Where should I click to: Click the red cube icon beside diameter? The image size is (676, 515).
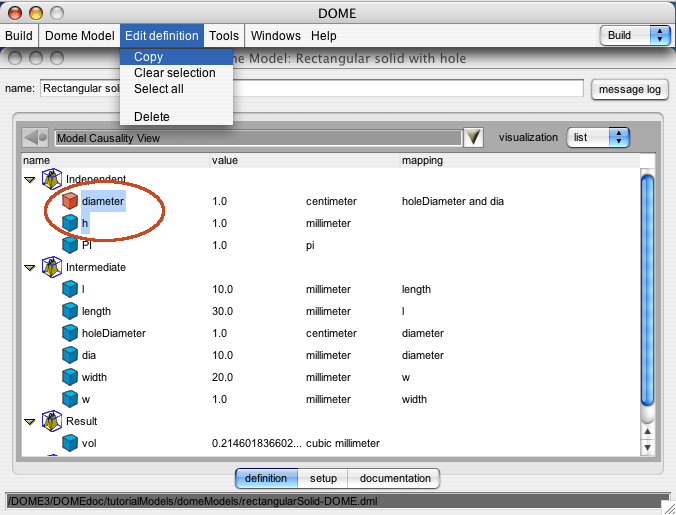coord(70,201)
